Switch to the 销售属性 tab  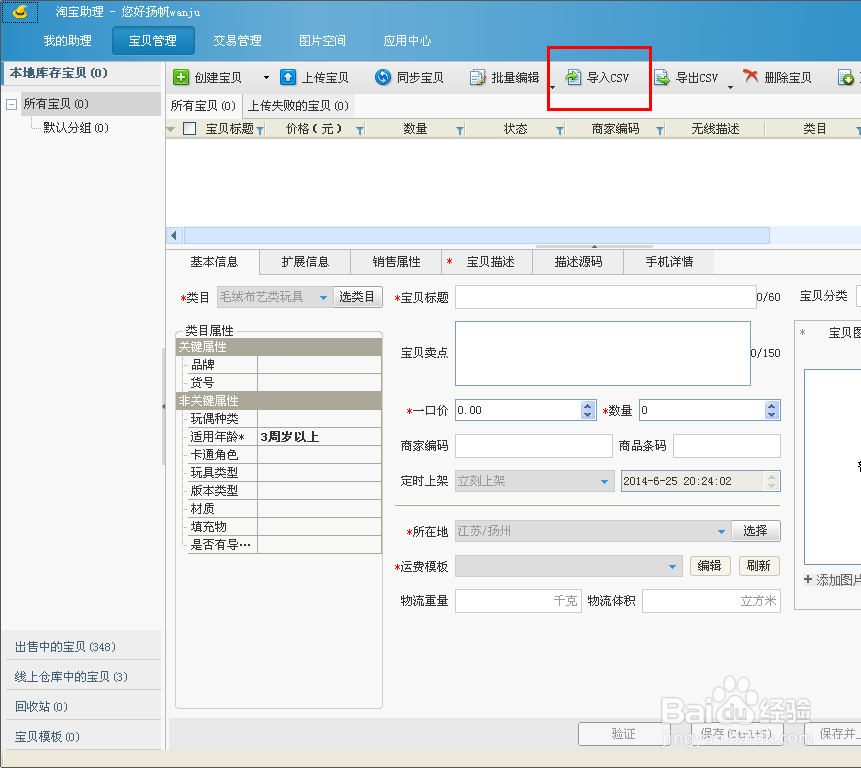[x=396, y=262]
